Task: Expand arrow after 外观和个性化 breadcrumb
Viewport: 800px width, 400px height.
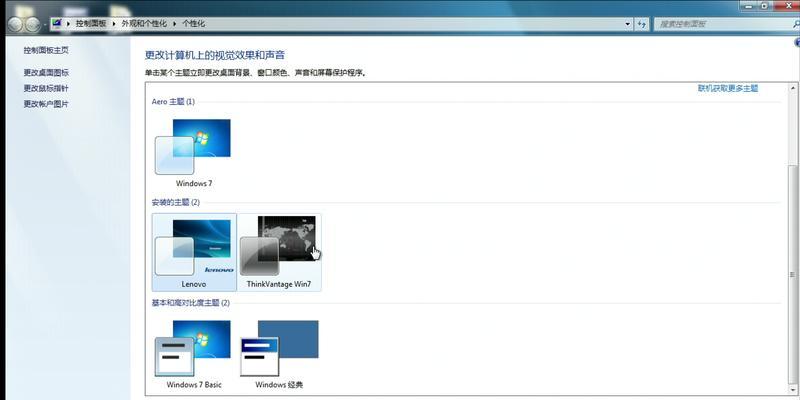Action: tap(174, 23)
